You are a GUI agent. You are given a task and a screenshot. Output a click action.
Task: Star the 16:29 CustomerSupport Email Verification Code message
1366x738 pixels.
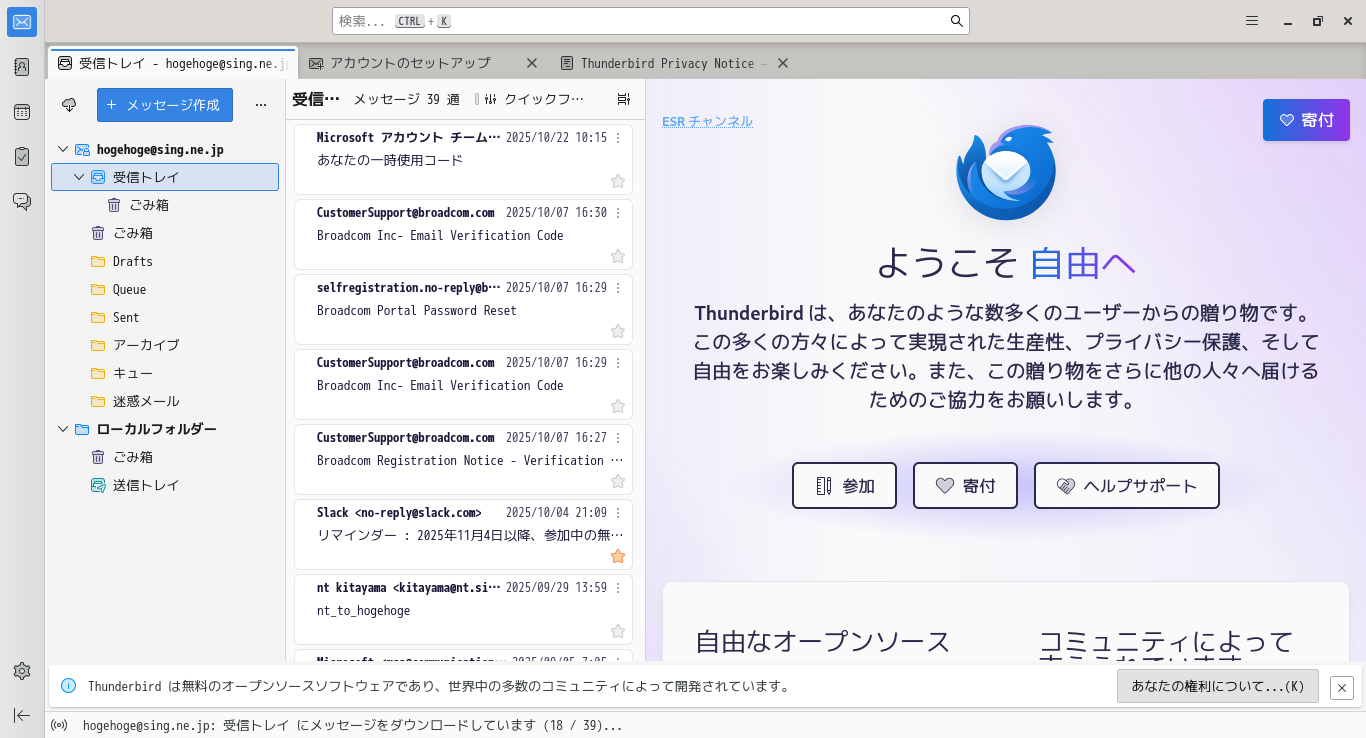click(618, 406)
